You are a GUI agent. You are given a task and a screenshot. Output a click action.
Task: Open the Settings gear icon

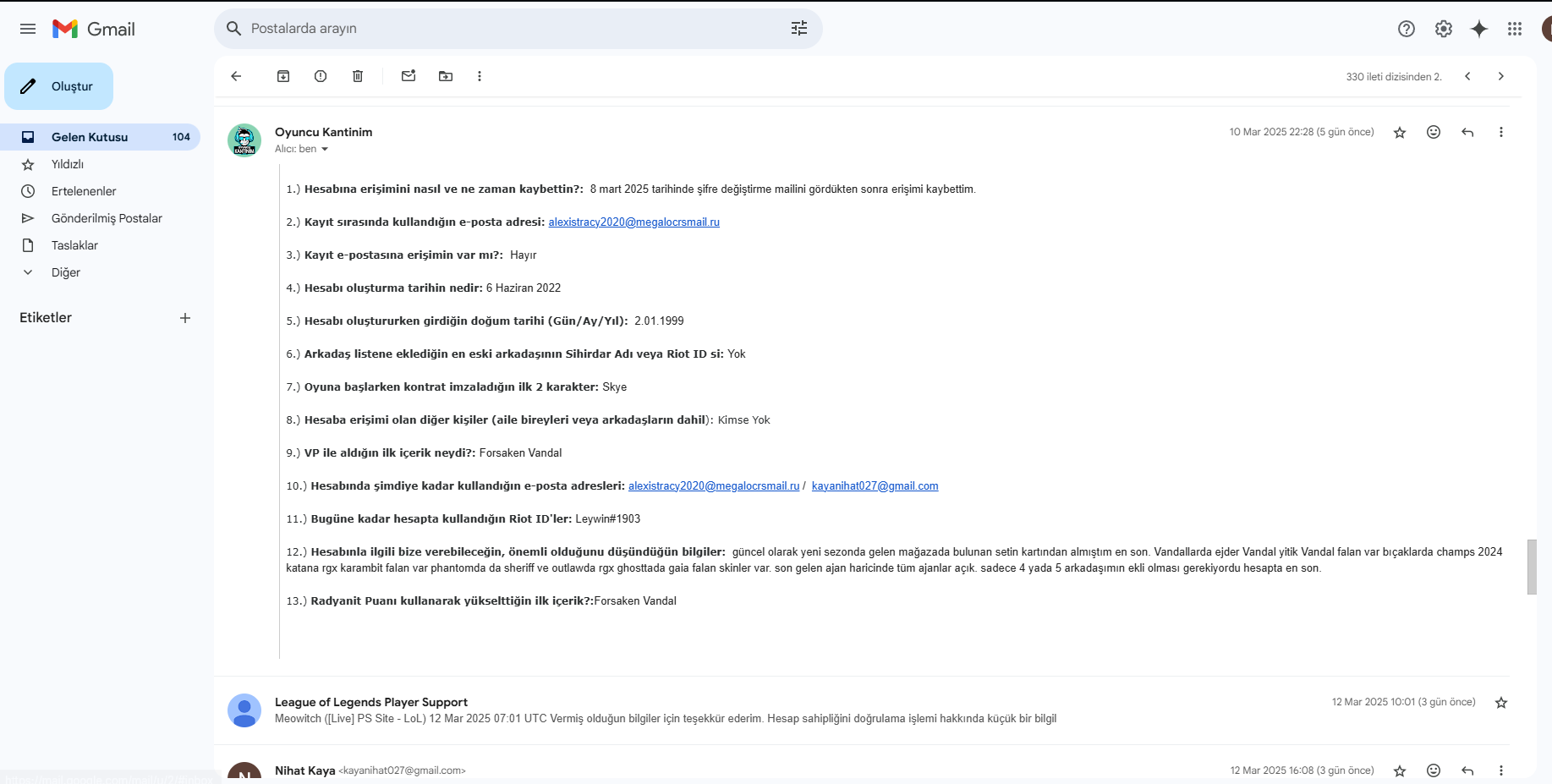click(1444, 29)
